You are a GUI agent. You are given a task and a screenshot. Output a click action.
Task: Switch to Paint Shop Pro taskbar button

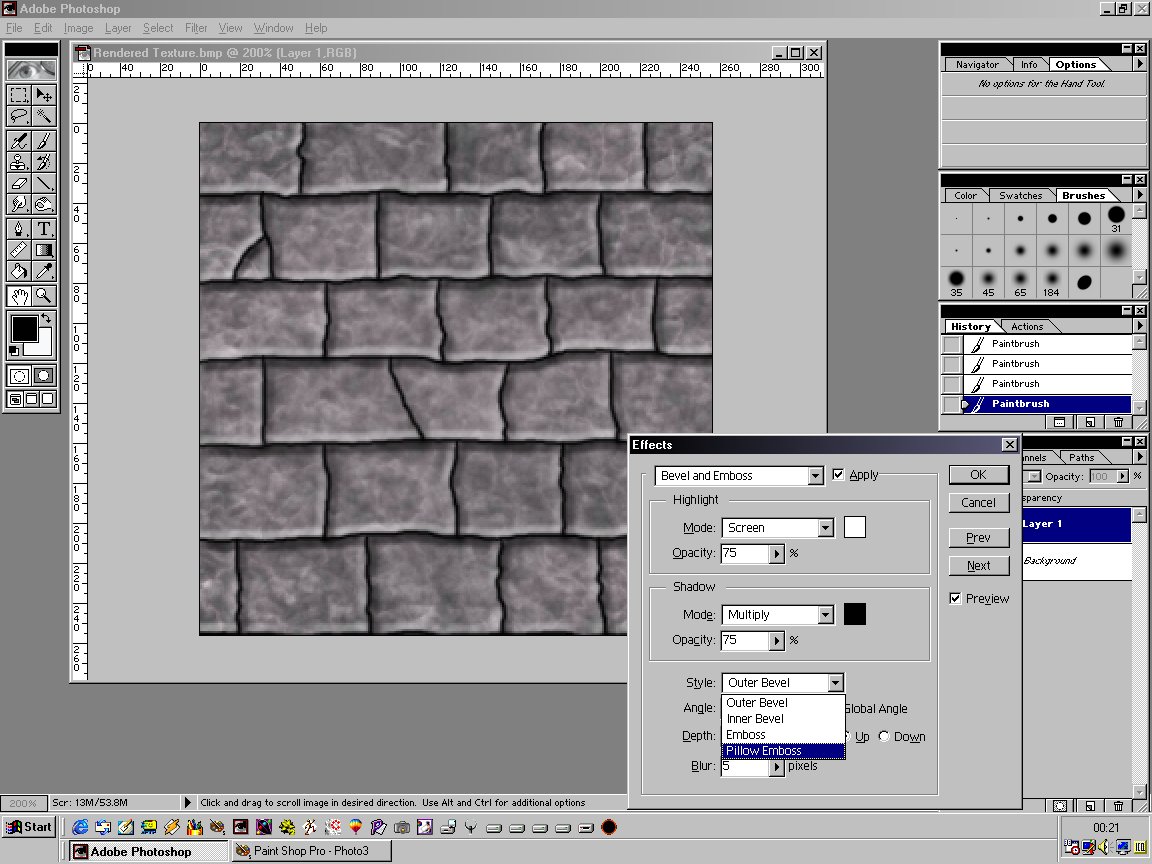[312, 851]
